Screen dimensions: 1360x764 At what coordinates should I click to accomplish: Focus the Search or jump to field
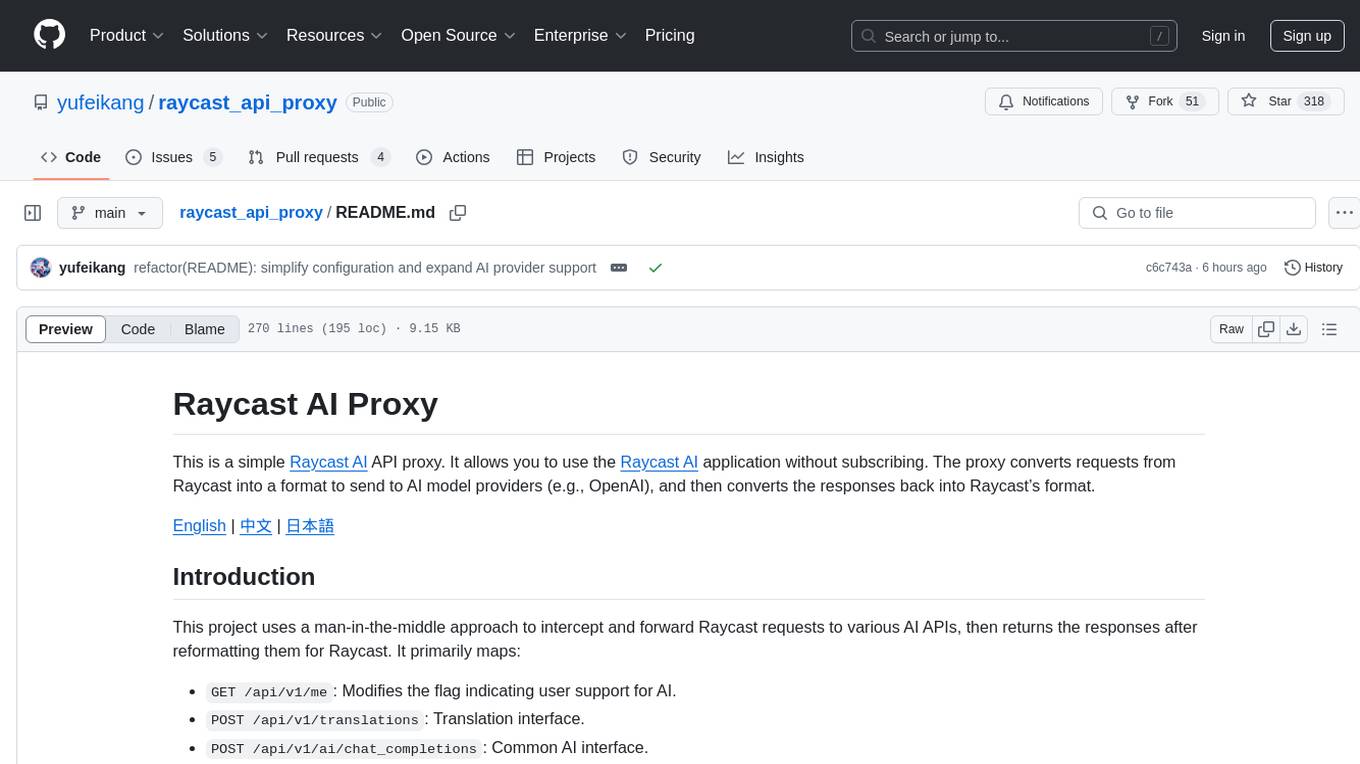tap(1014, 36)
